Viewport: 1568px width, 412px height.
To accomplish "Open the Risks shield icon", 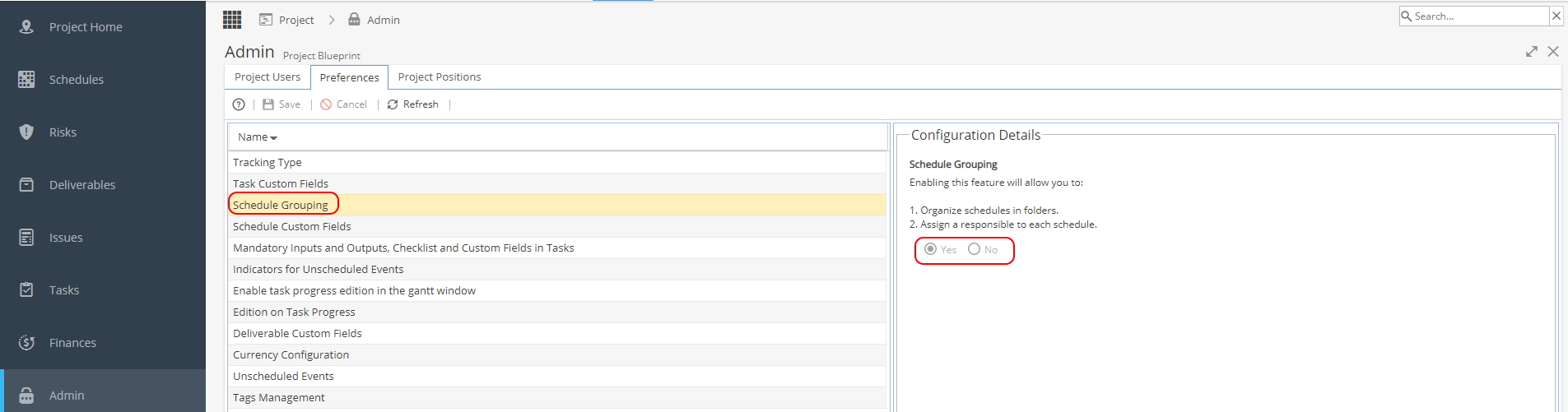I will pyautogui.click(x=26, y=132).
